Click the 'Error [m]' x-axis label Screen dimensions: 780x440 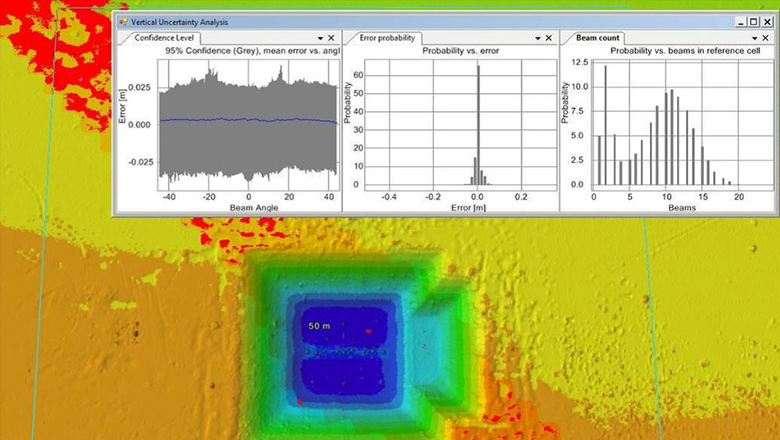(x=468, y=208)
